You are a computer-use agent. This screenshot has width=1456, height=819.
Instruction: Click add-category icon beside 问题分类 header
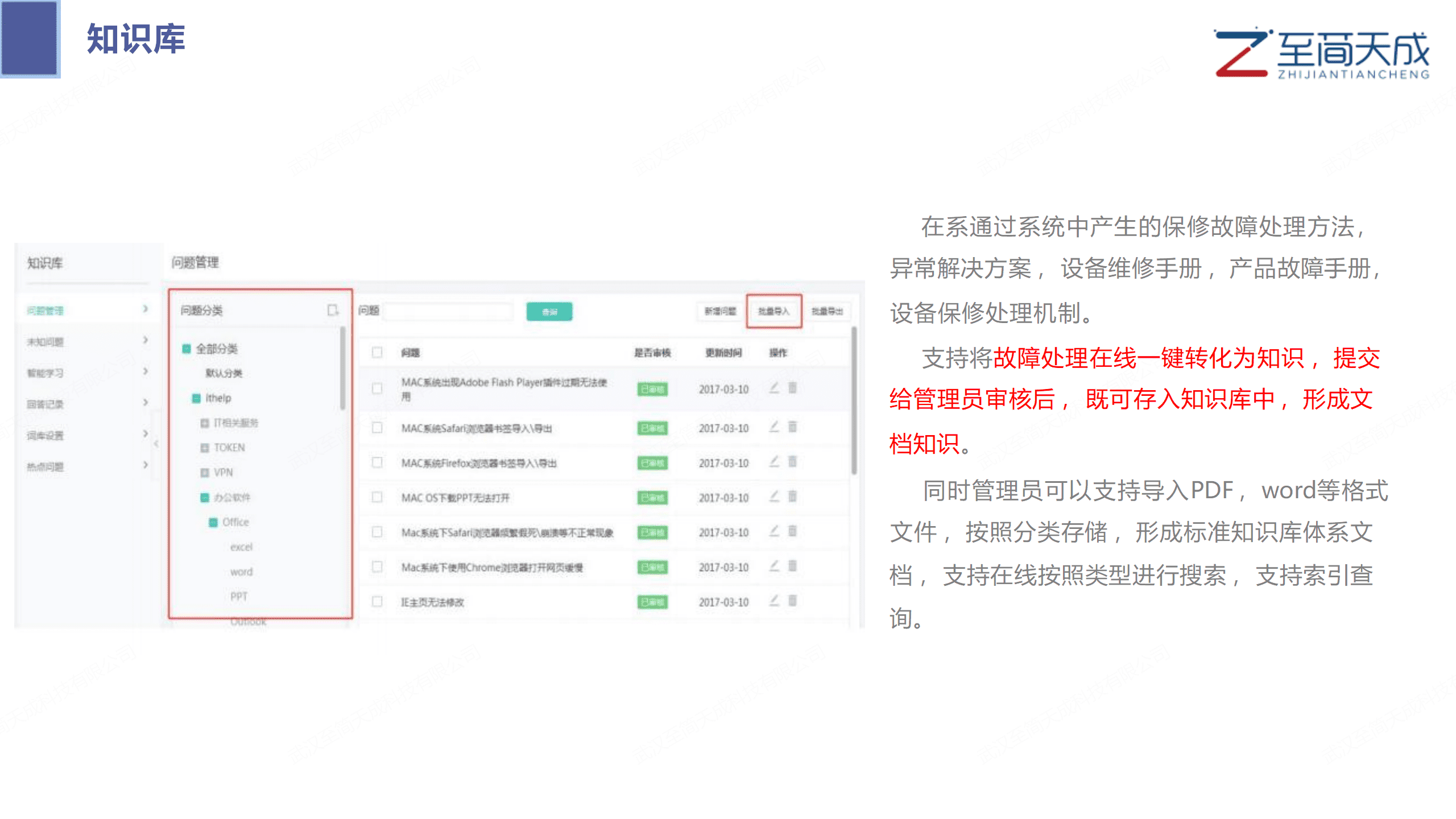coord(333,310)
